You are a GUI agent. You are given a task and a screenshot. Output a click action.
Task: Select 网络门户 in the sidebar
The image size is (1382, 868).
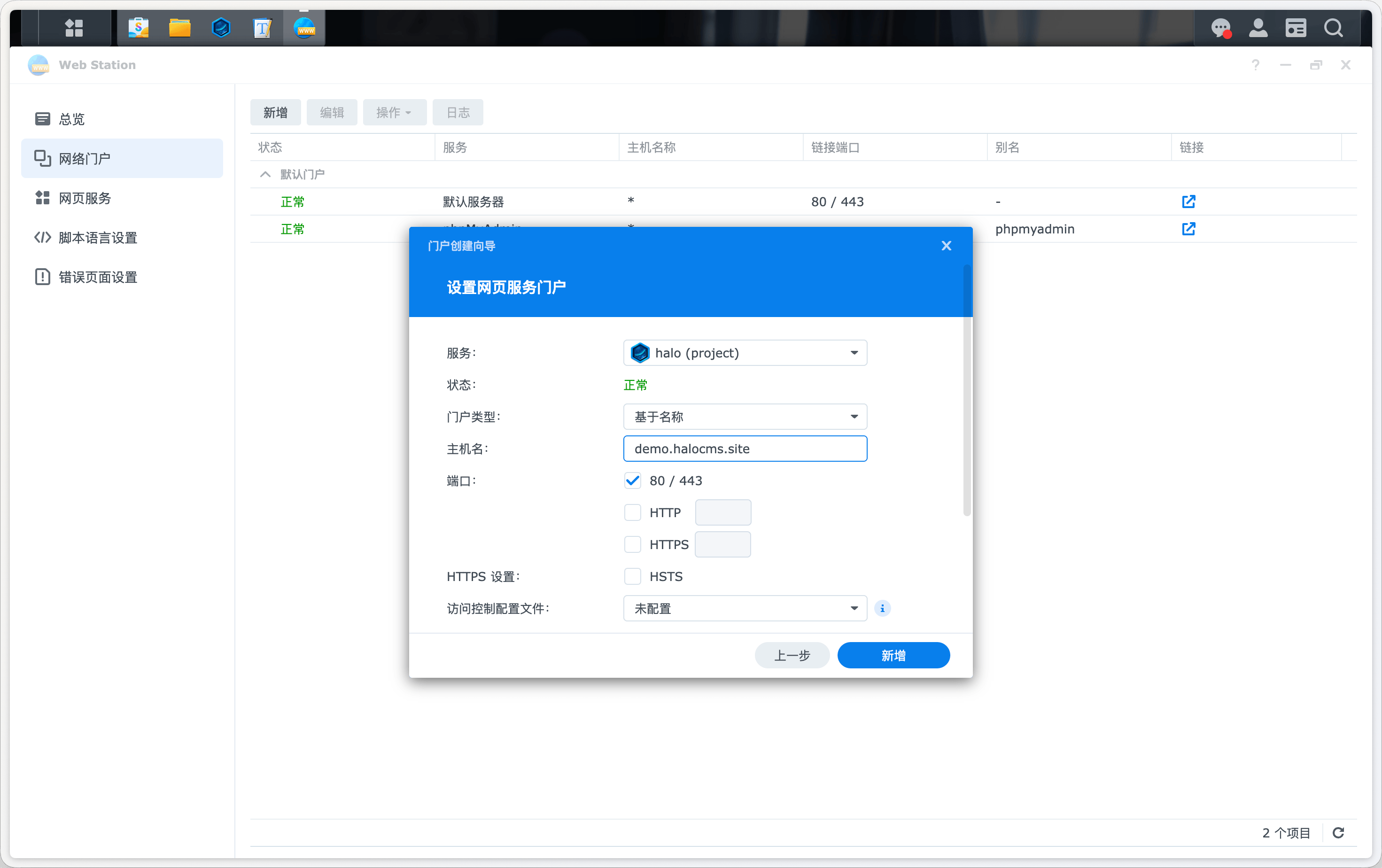coord(122,158)
